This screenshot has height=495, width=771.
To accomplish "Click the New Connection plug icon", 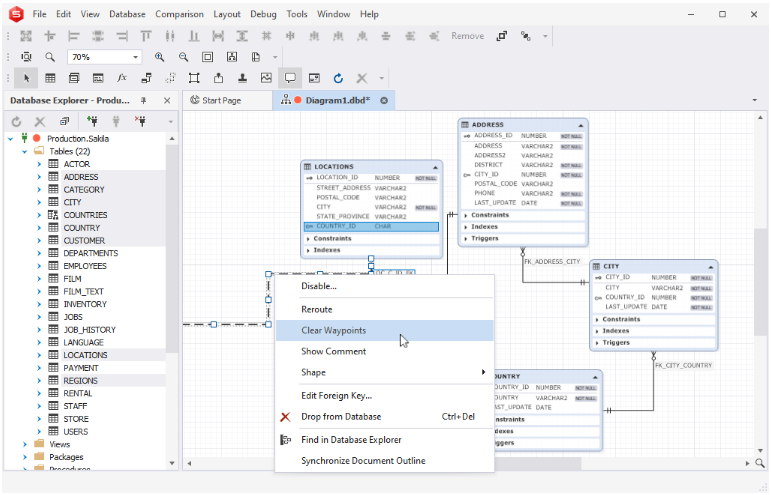I will point(95,121).
